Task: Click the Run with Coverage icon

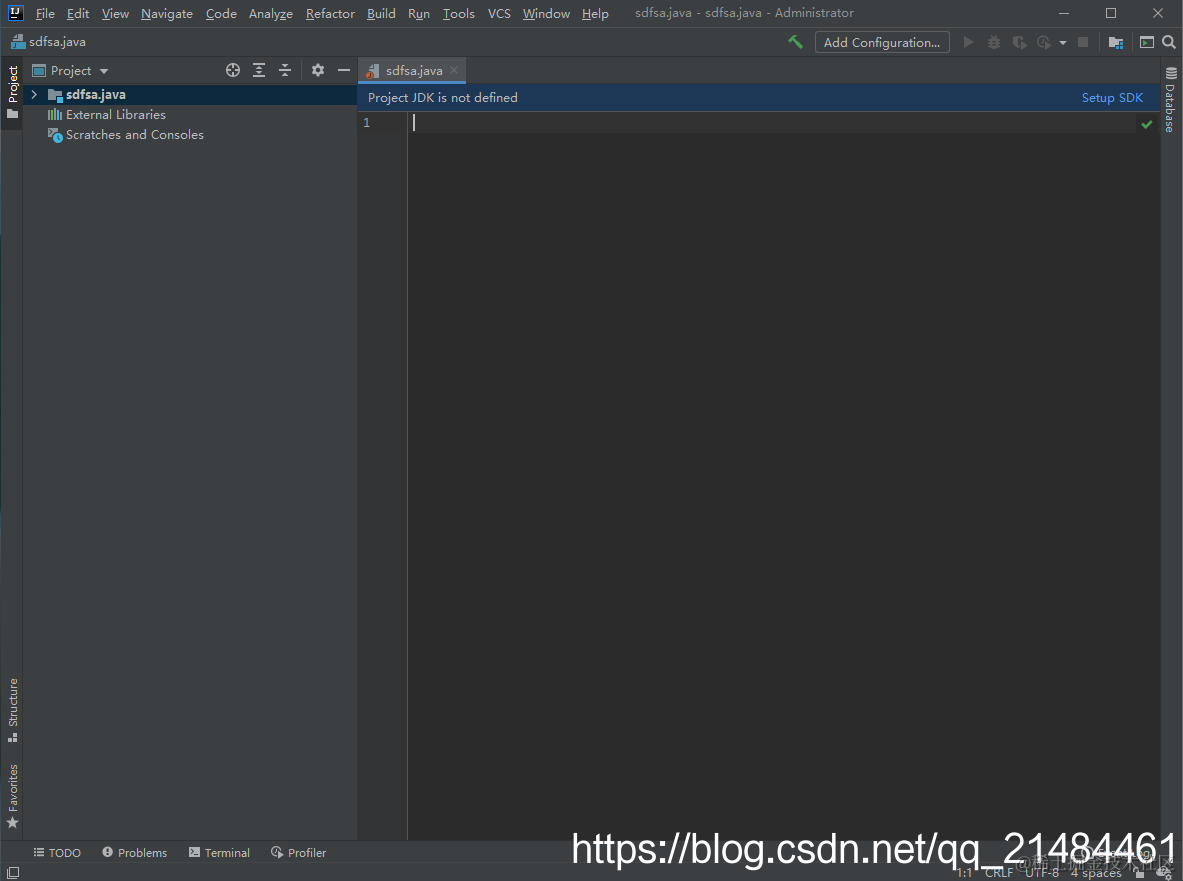Action: point(1019,42)
